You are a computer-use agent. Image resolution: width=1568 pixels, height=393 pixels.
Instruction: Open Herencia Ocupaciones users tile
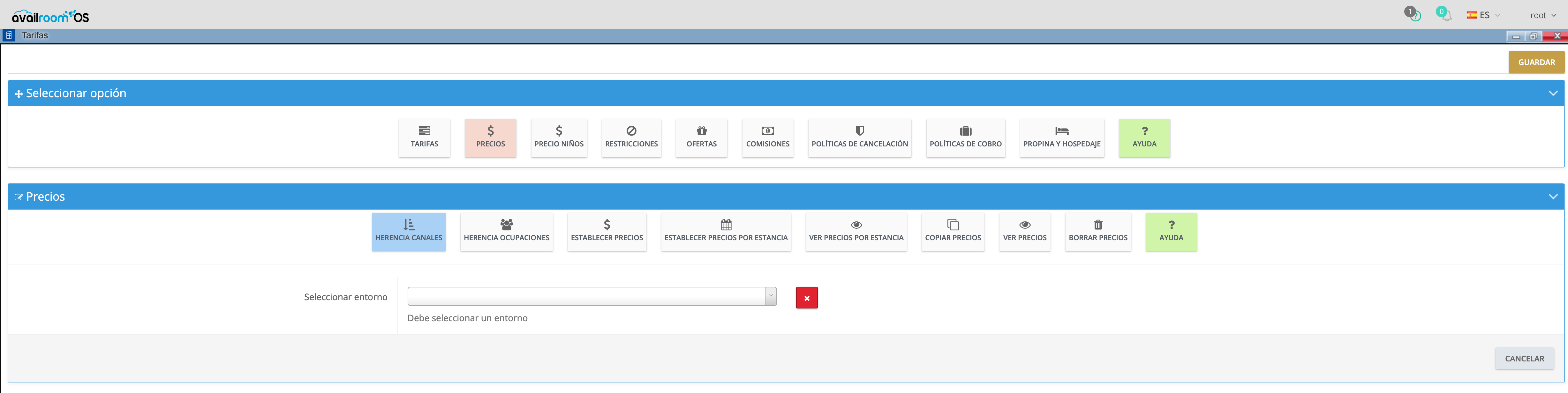click(x=506, y=231)
